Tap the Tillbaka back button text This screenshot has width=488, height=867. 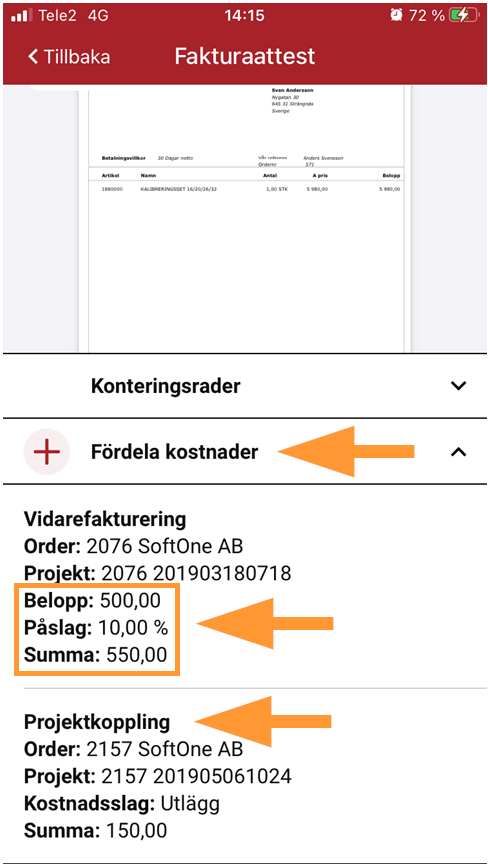76,56
